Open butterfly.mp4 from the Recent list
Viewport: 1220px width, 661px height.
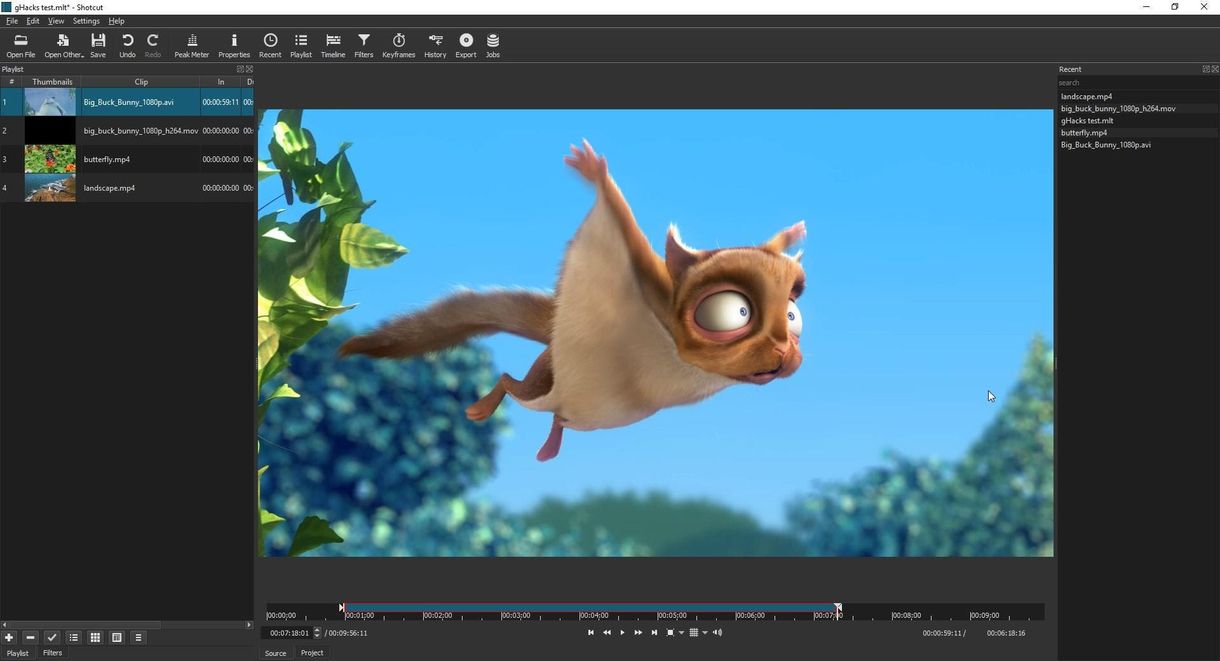pos(1084,133)
